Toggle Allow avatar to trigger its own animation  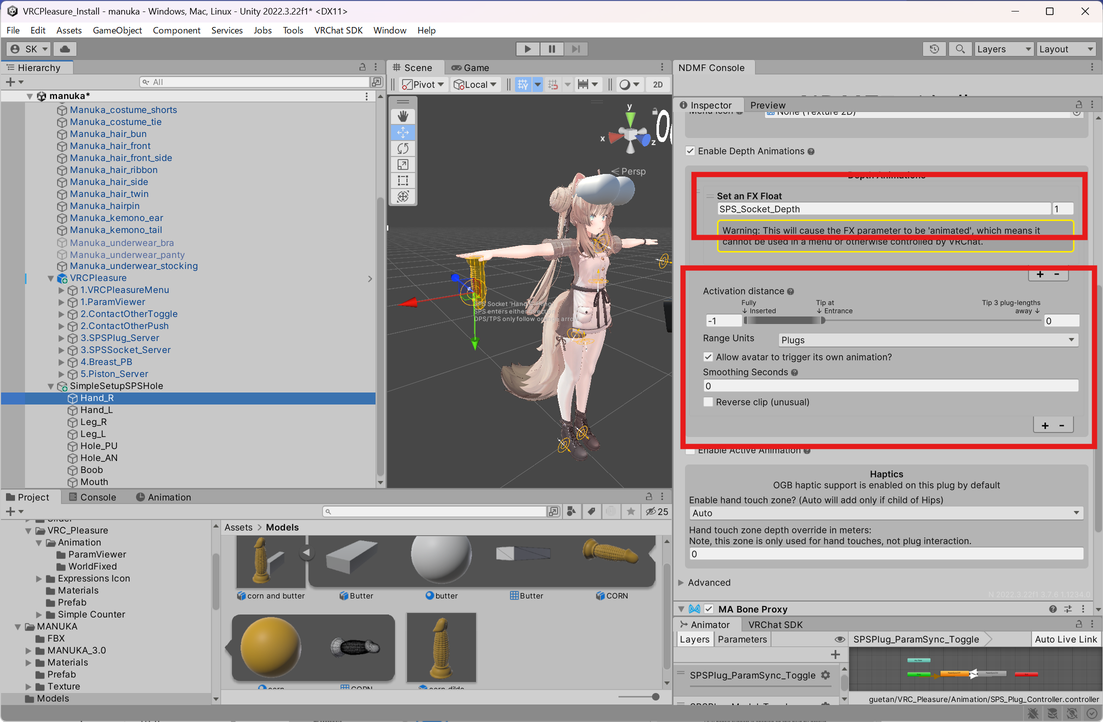click(708, 357)
